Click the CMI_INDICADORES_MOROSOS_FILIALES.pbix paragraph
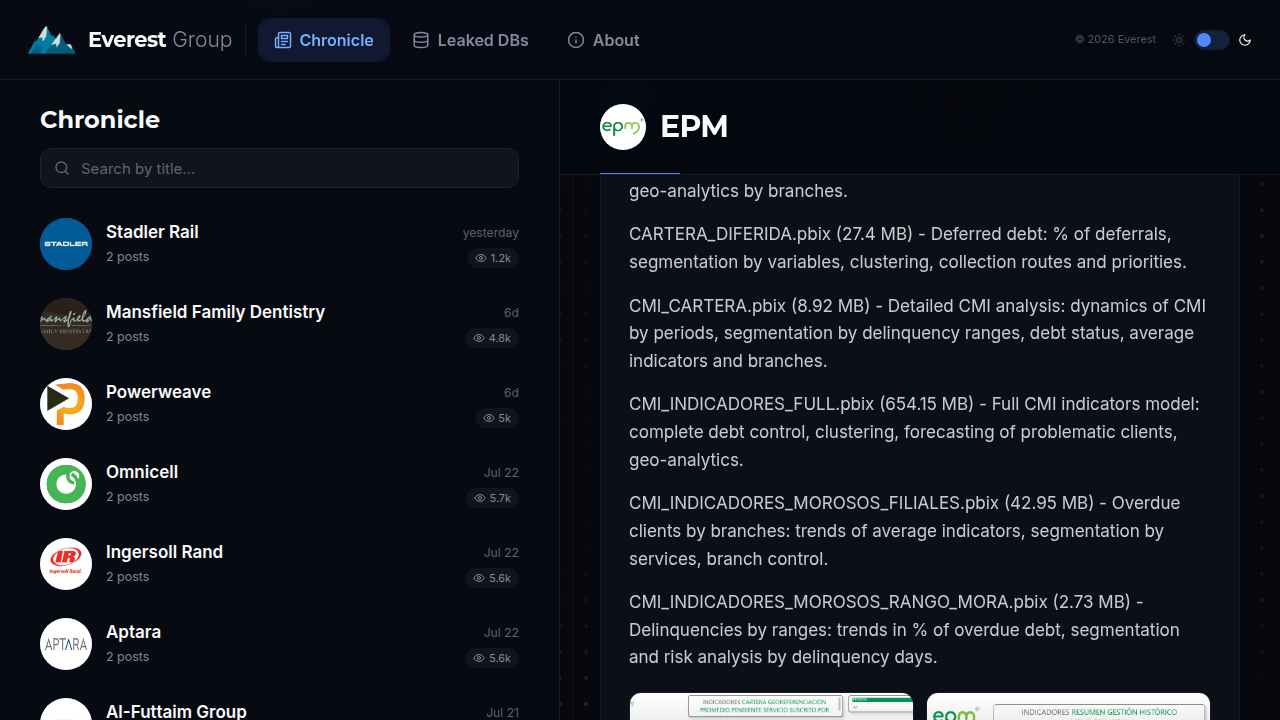The height and width of the screenshot is (720, 1280). tap(919, 531)
